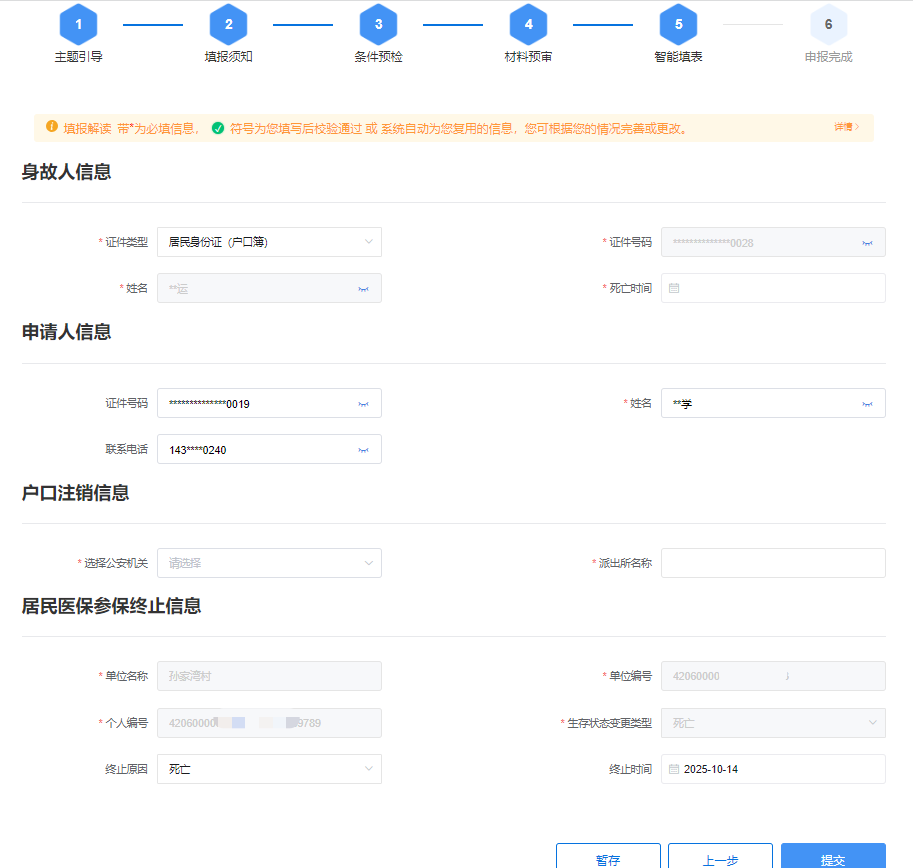Screen dimensions: 913x868
Task: Open 详情 link in the notice banner
Action: pyautogui.click(x=846, y=128)
